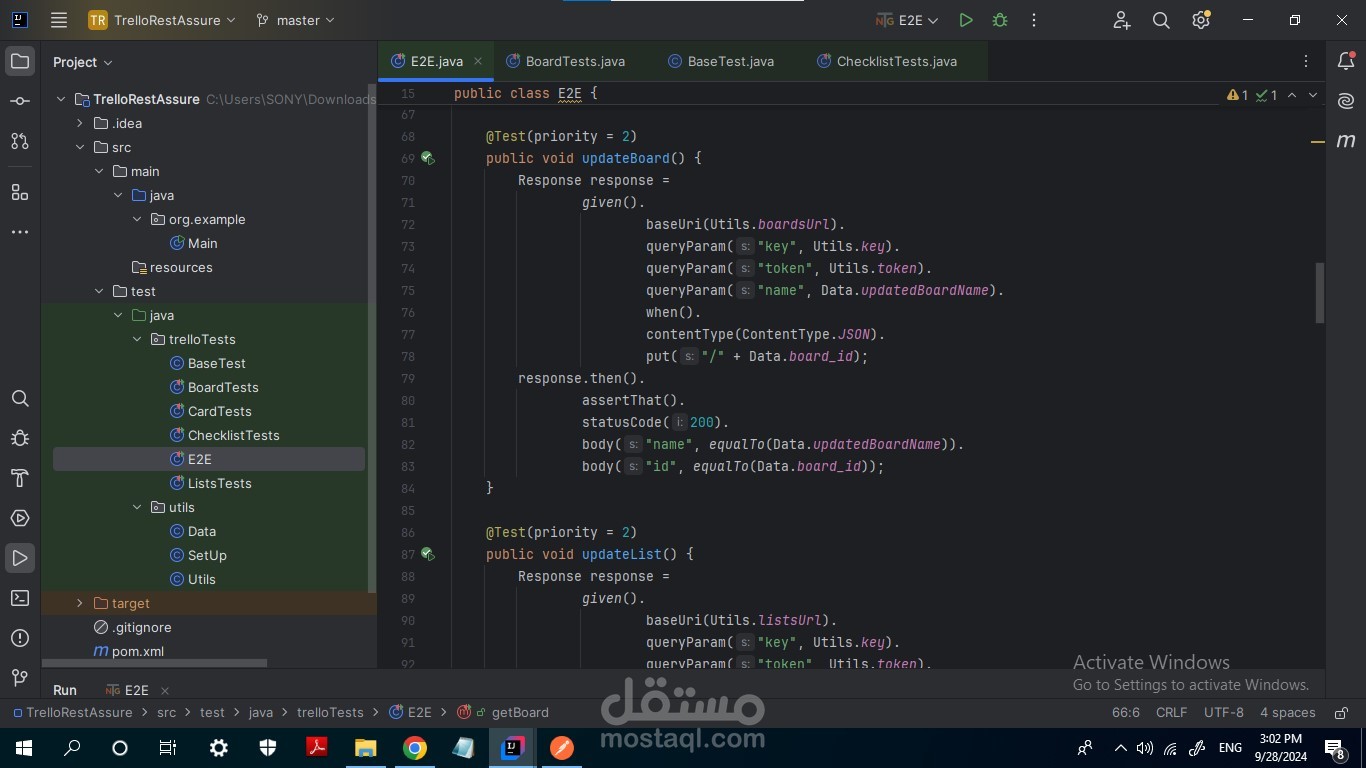Open the Run tool window icon

pyautogui.click(x=20, y=558)
